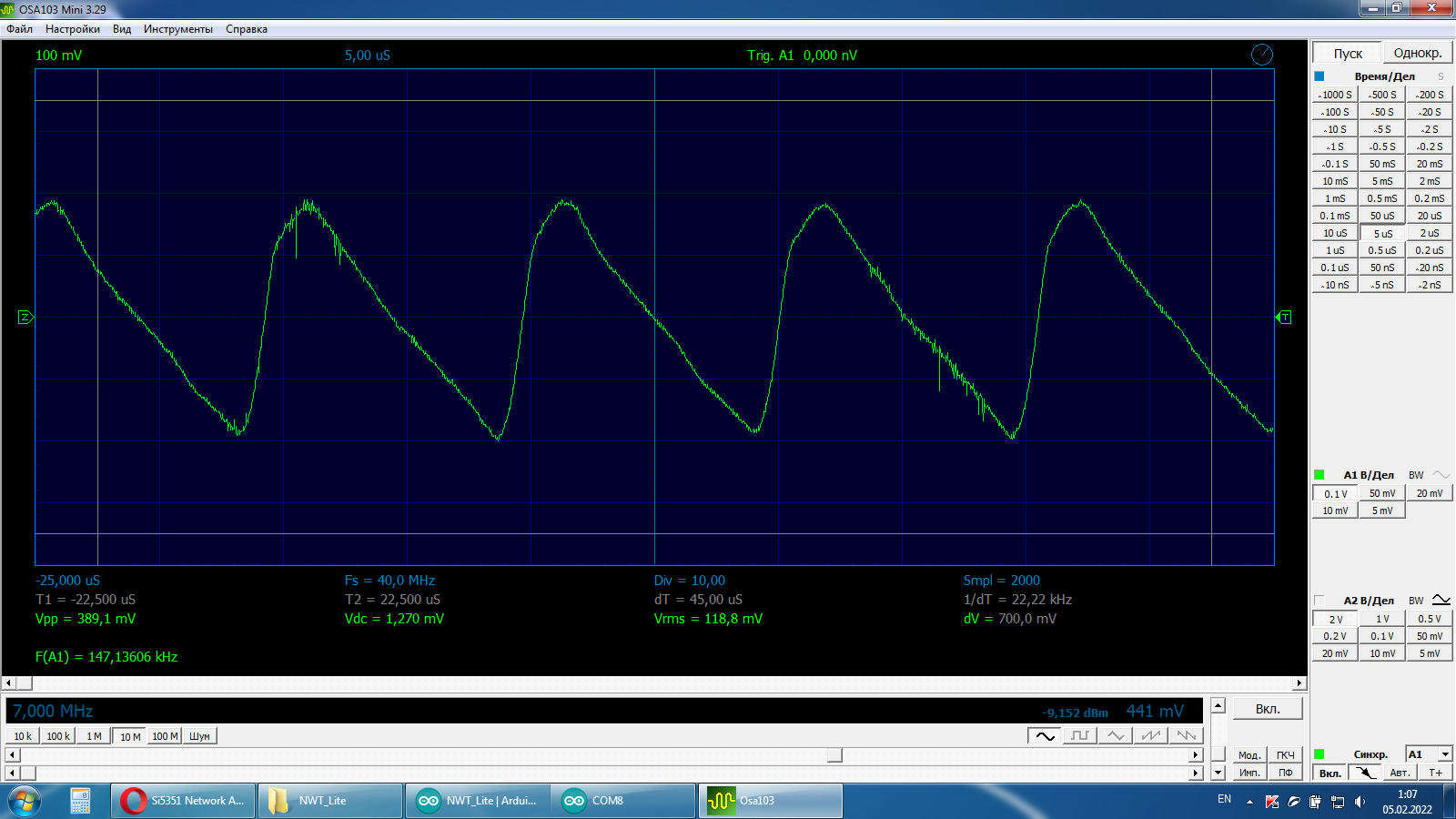Click the Однокр. single-shot button

[x=1418, y=53]
